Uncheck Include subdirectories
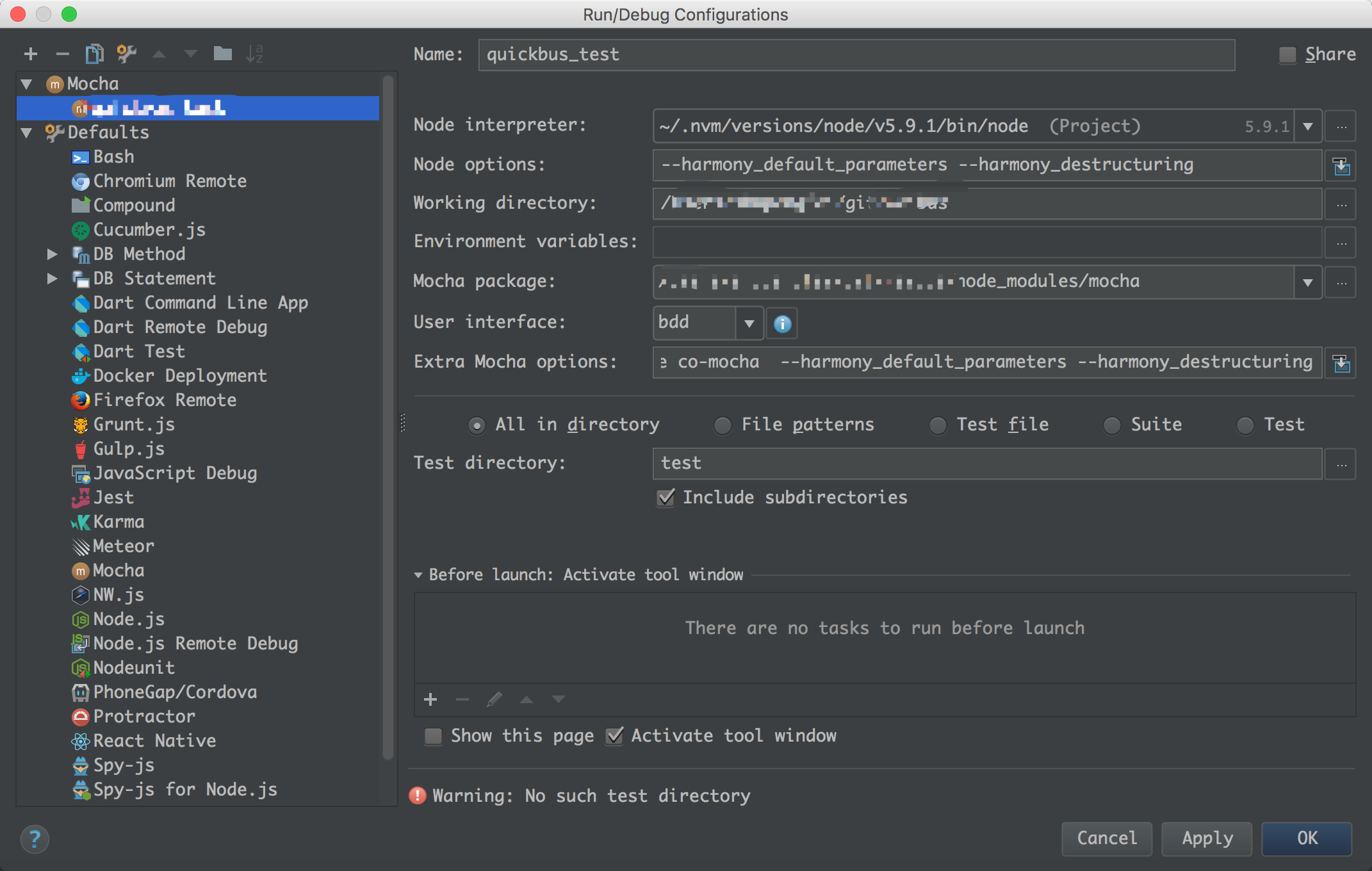Screen dimensions: 1372x871 point(666,498)
